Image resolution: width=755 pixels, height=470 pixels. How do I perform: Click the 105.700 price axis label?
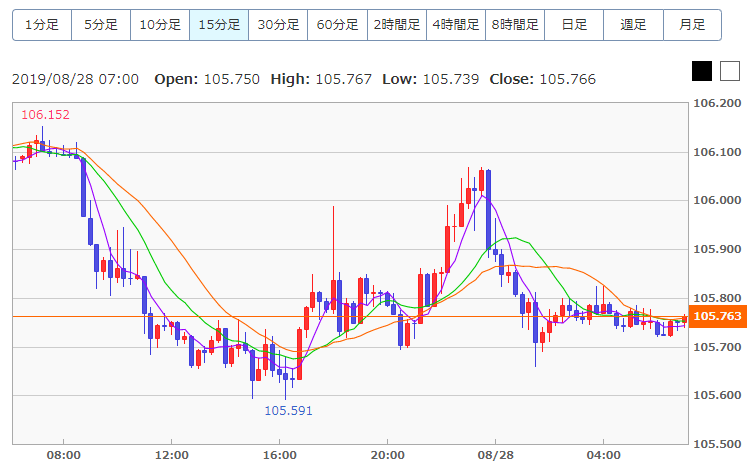[717, 347]
